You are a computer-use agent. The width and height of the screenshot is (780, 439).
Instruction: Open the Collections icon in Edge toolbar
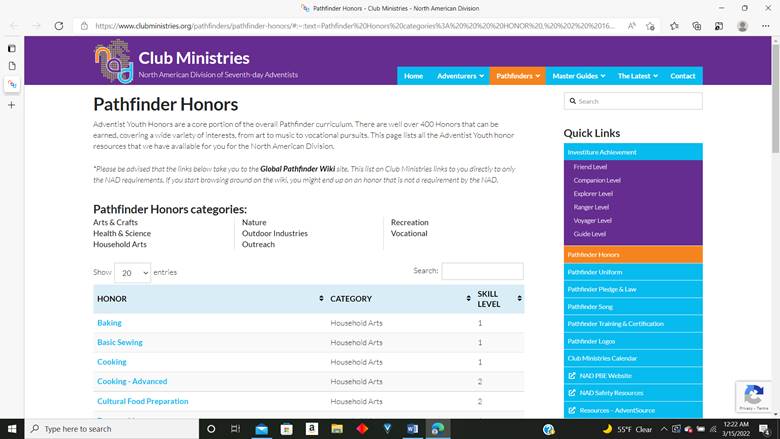click(x=696, y=26)
